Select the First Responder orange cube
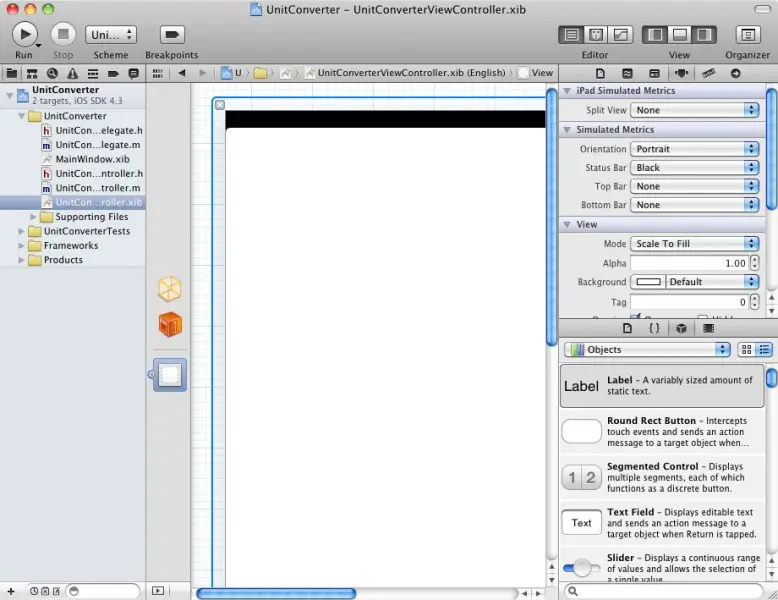 (x=170, y=325)
